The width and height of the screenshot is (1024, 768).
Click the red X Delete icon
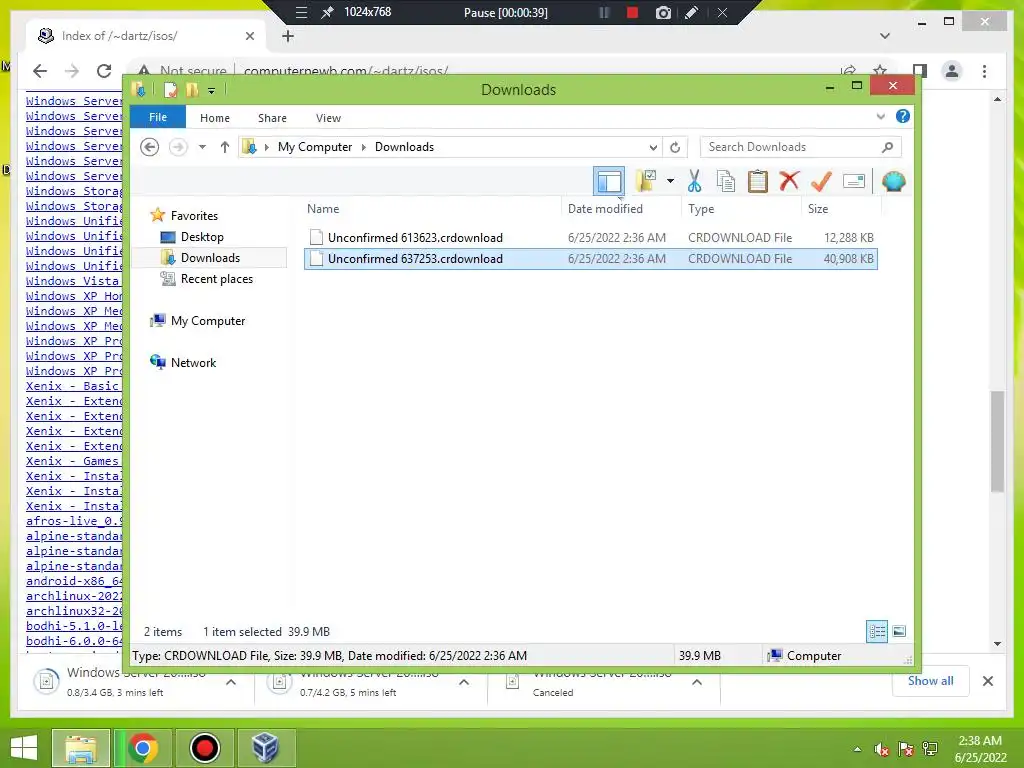click(x=789, y=180)
